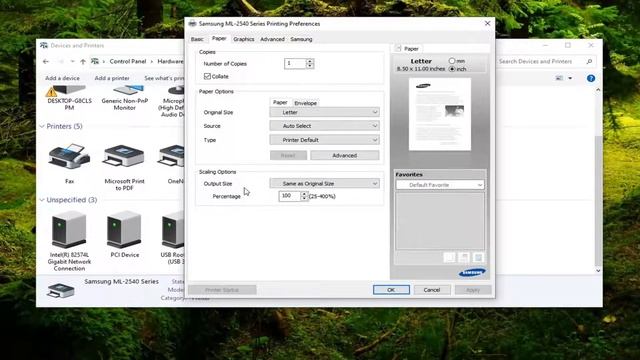Click the Samsung ML-2540 Series icon in details pane
This screenshot has height=360, width=640.
coord(61,291)
